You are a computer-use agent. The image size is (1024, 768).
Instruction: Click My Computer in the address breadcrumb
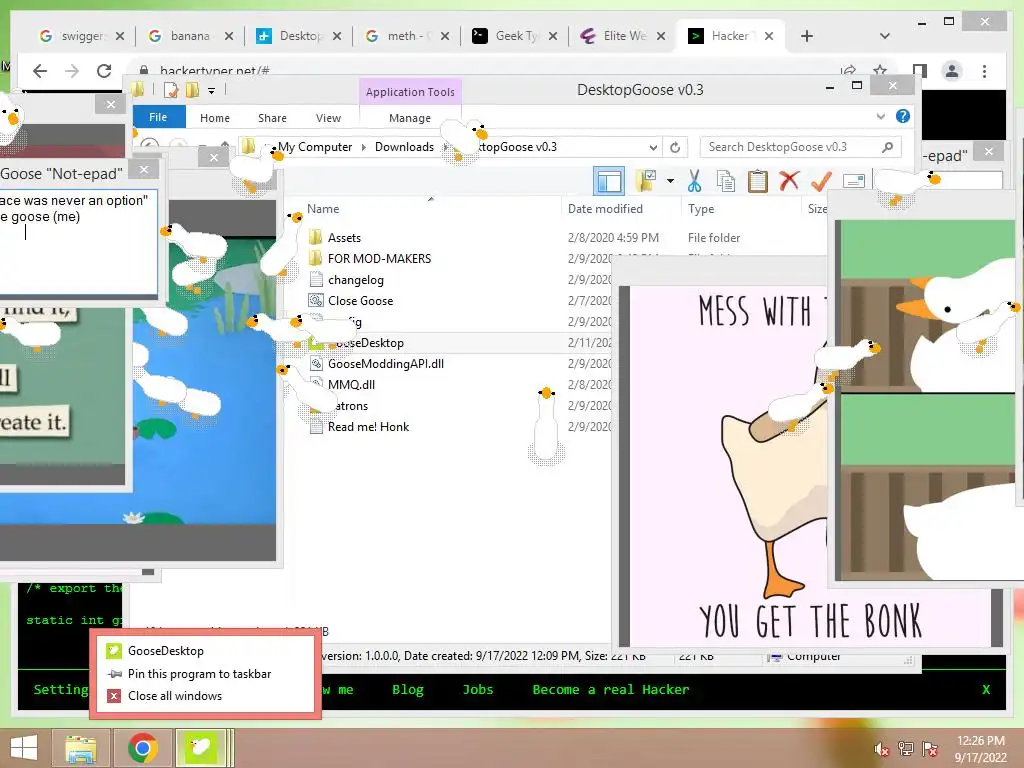(x=315, y=147)
